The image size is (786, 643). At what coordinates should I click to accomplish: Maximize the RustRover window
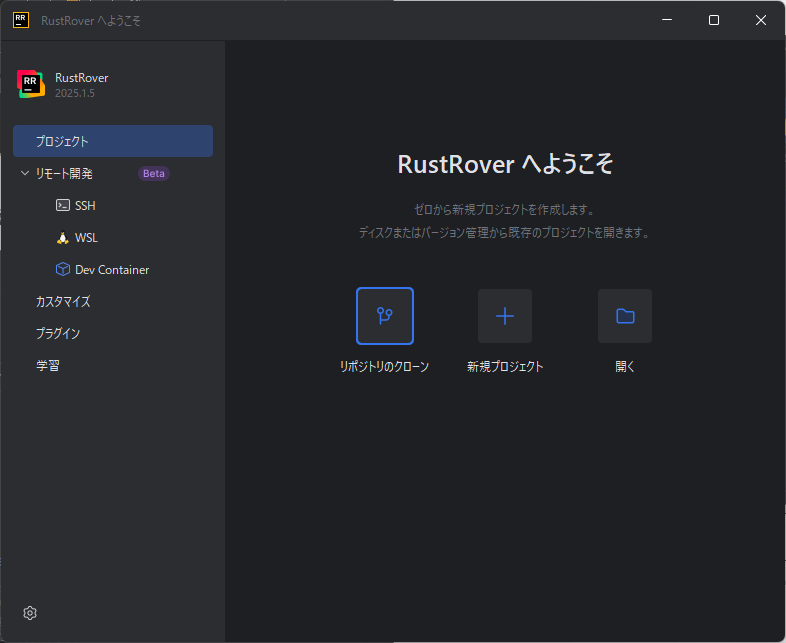[714, 20]
